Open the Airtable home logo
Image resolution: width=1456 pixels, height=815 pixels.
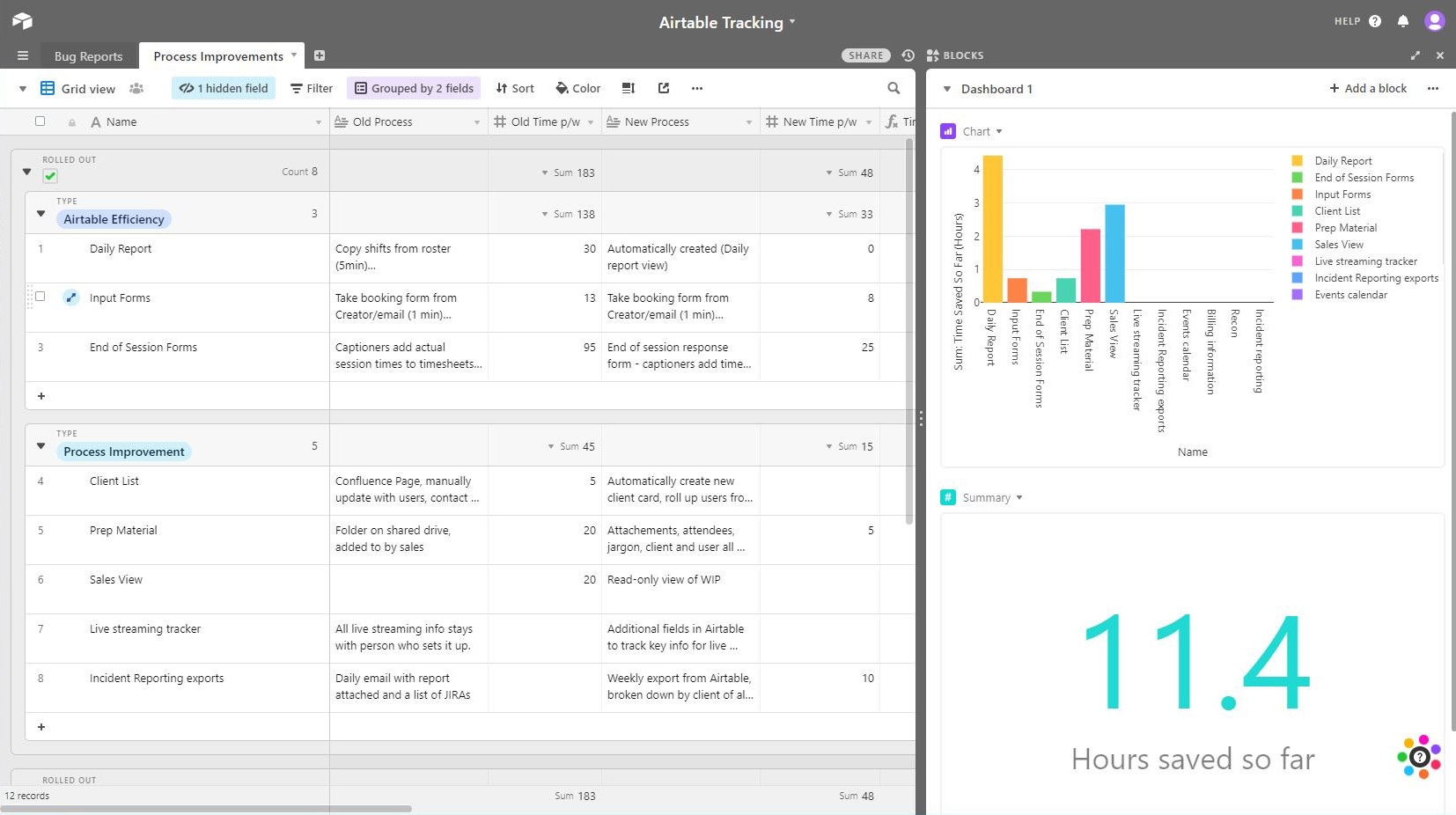(x=23, y=21)
